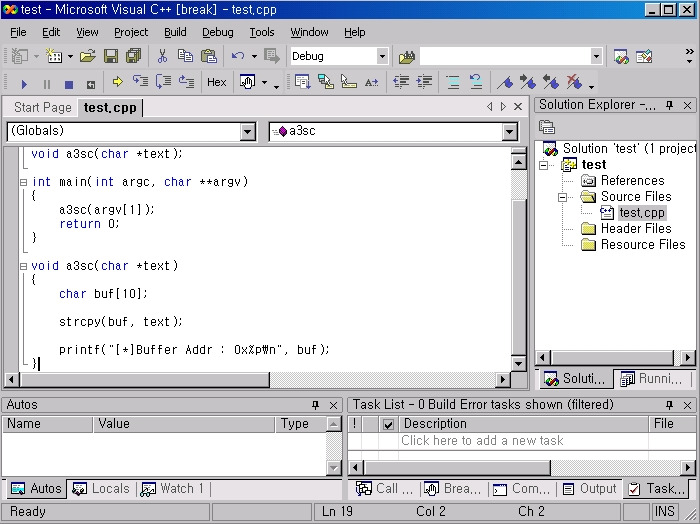Open the a3sc members dropdown

click(x=509, y=132)
